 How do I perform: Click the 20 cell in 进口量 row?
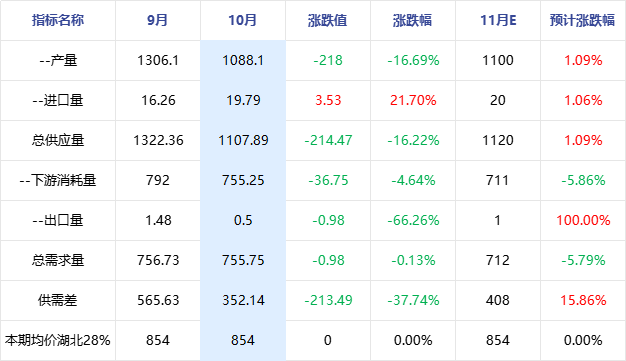pyautogui.click(x=498, y=100)
